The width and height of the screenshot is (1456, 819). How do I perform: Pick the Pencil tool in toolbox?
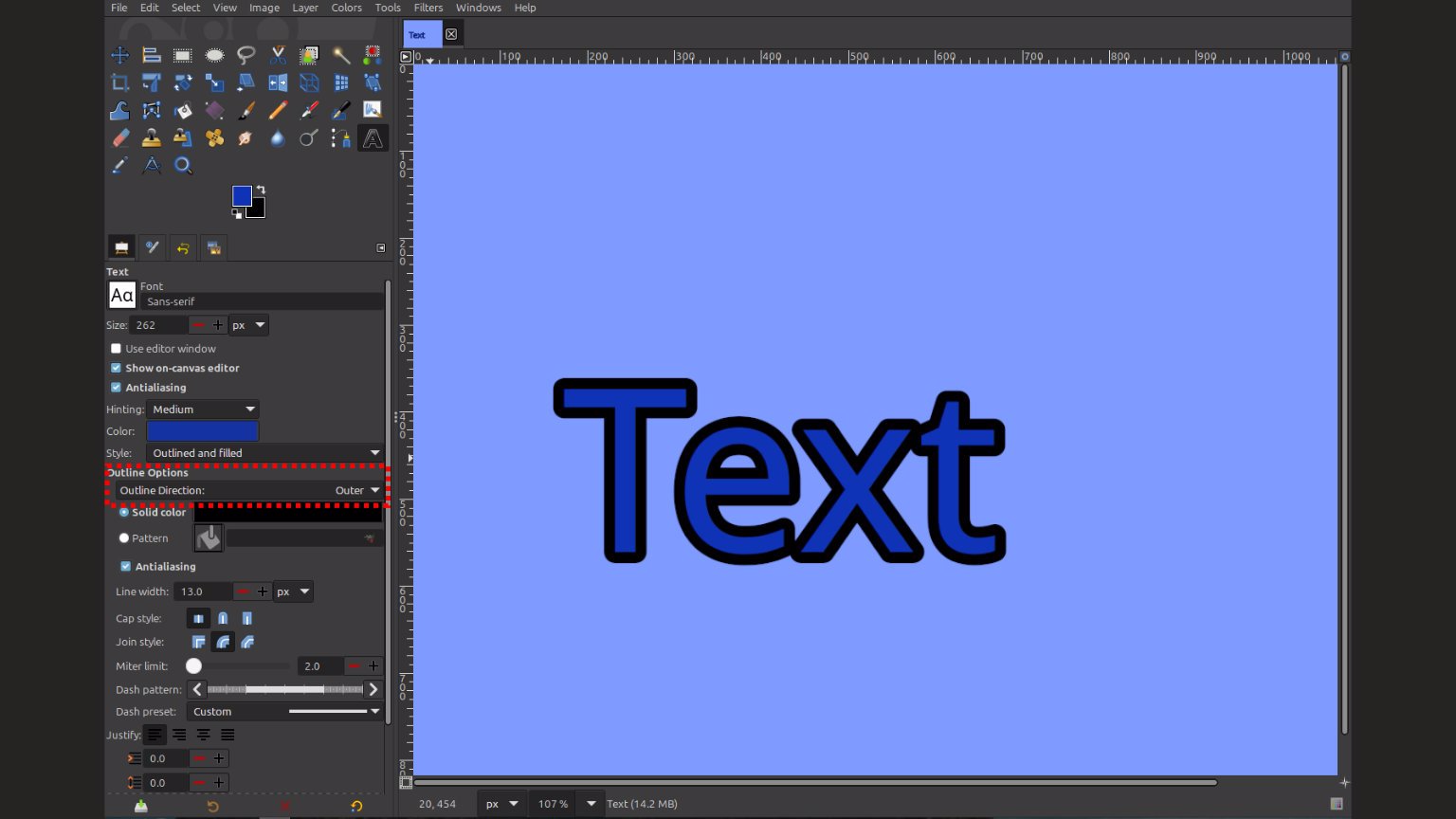(278, 111)
